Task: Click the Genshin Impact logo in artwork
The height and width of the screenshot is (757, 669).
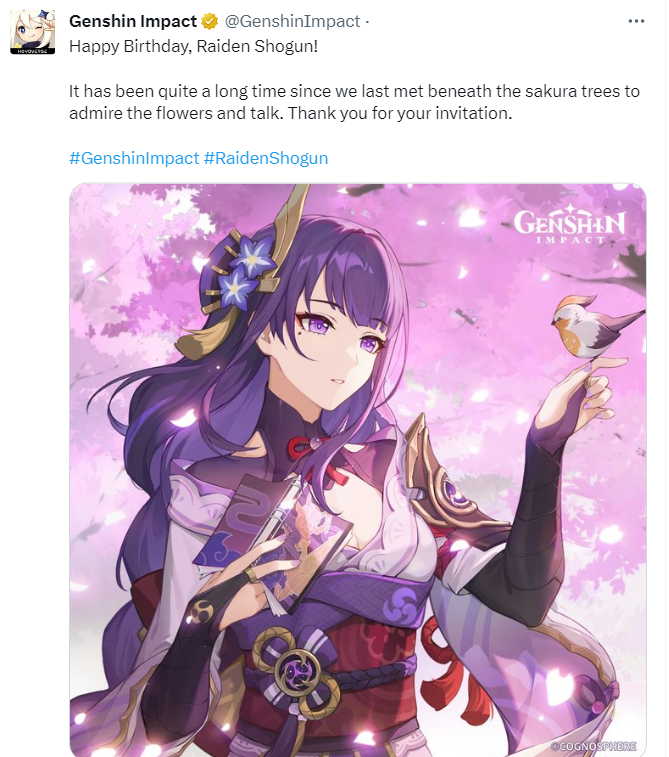Action: click(569, 224)
